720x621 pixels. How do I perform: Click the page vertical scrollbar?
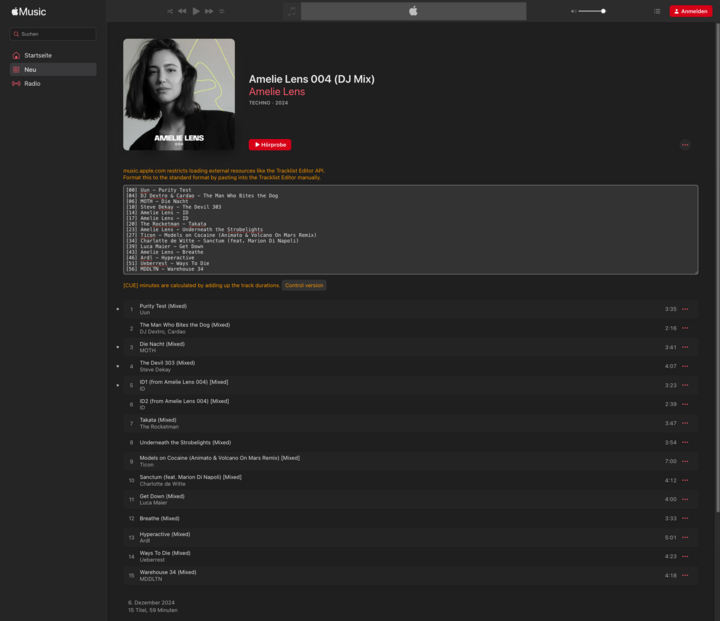(717, 269)
